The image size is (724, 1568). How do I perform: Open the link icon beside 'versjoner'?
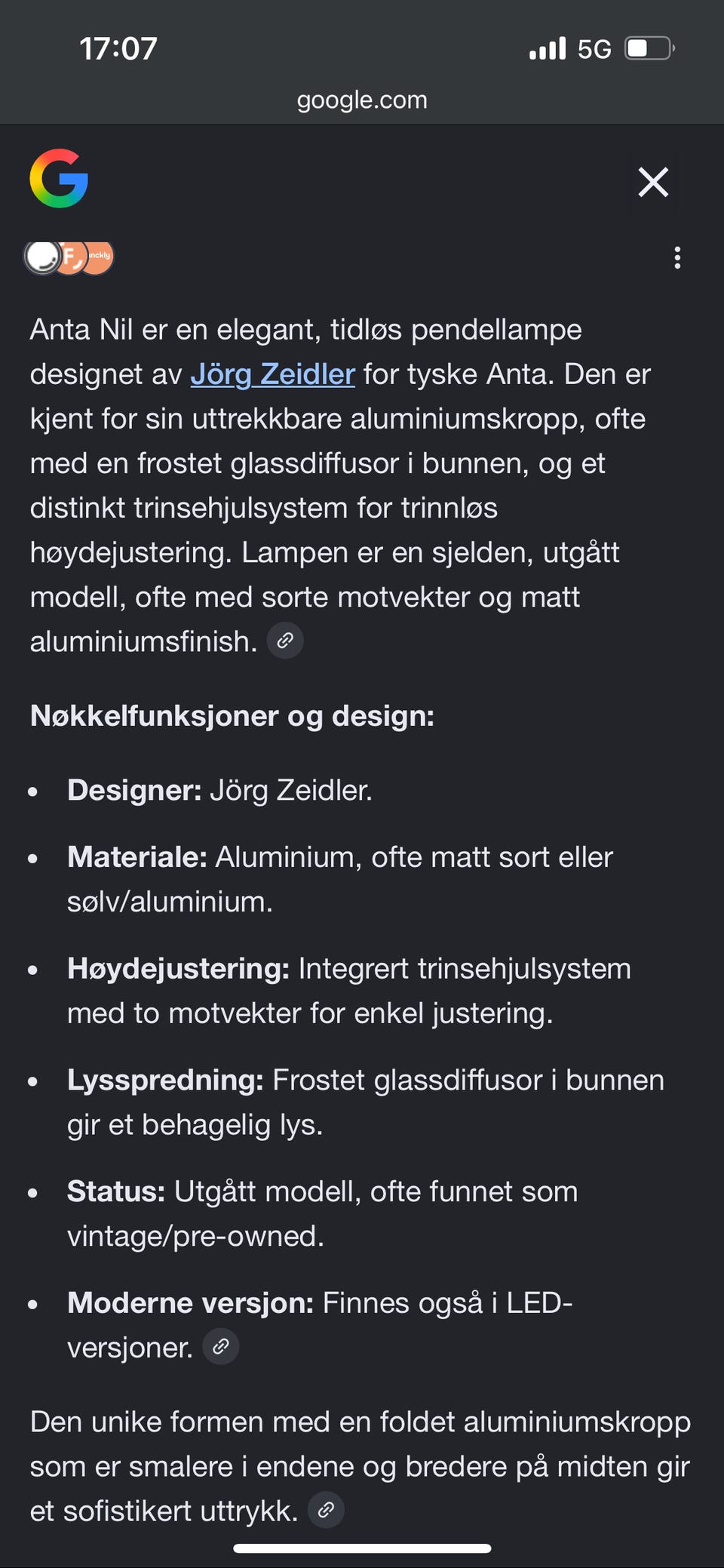[220, 1346]
